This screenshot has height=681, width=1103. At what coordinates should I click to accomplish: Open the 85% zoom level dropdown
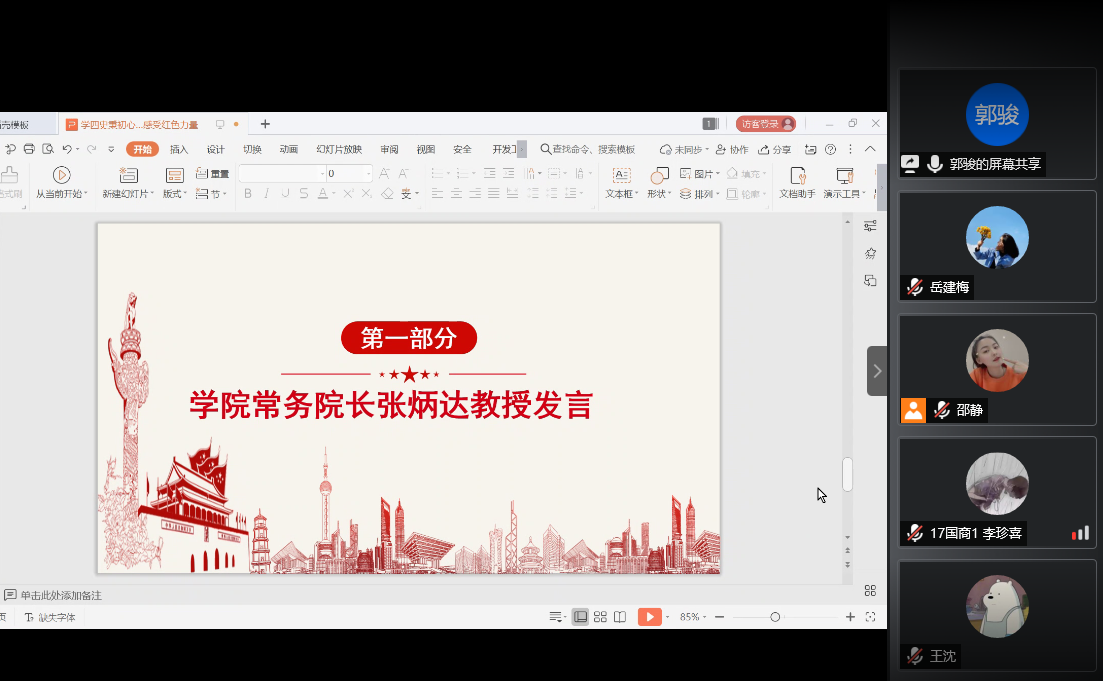click(691, 617)
